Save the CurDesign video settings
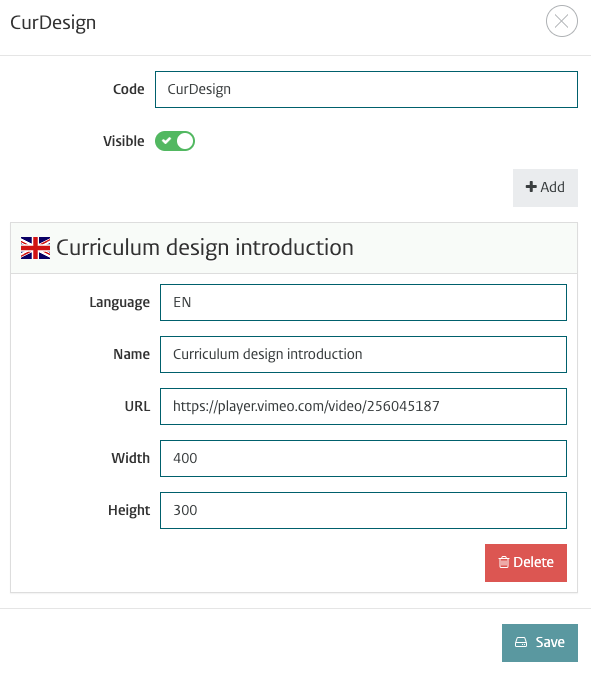Viewport: 591px width, 674px height. [540, 643]
